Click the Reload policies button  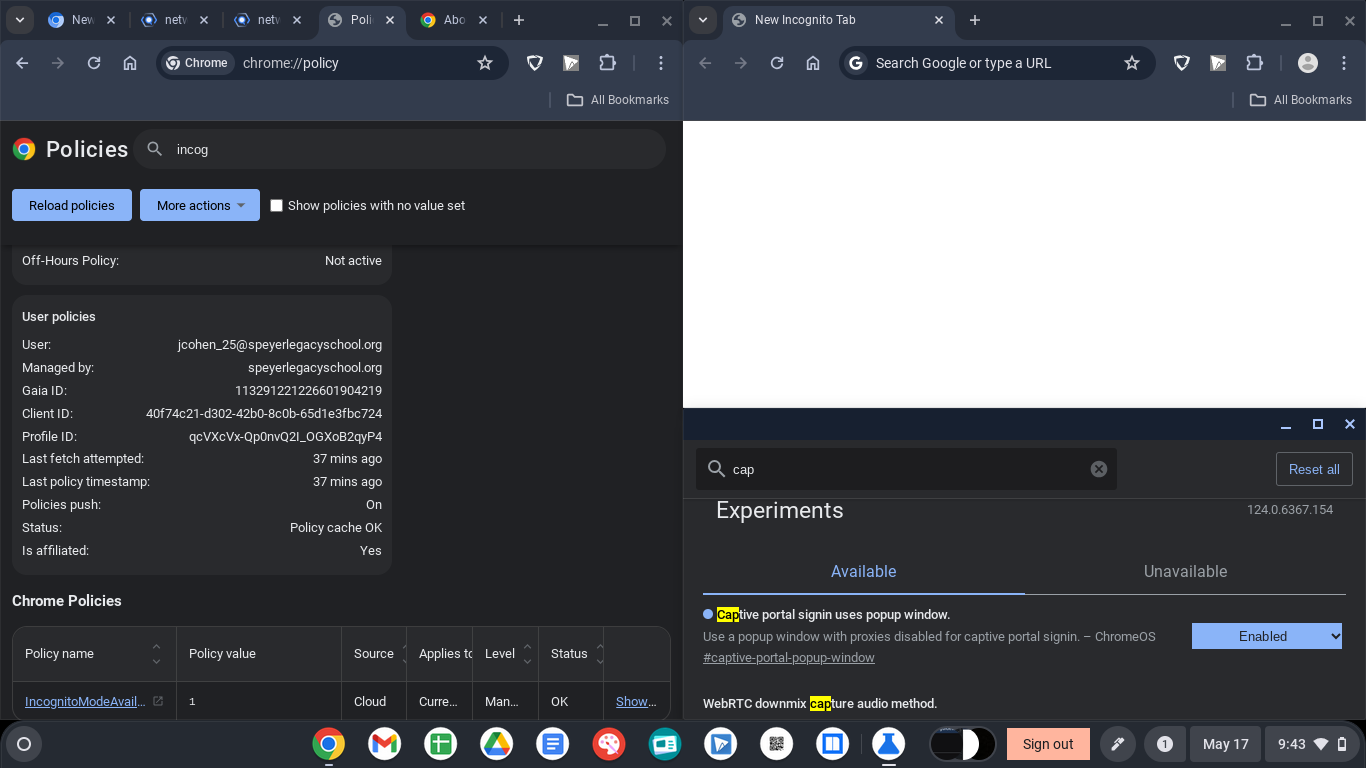pos(72,205)
